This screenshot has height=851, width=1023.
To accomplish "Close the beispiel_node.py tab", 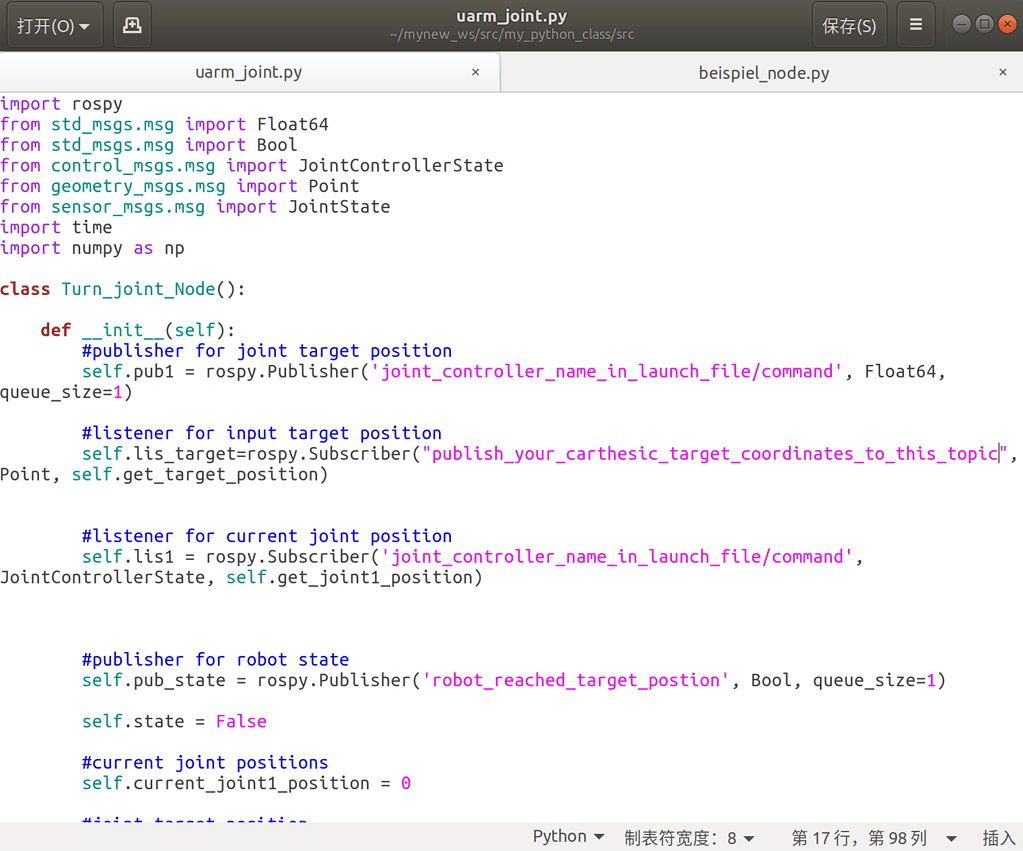I will point(1002,72).
